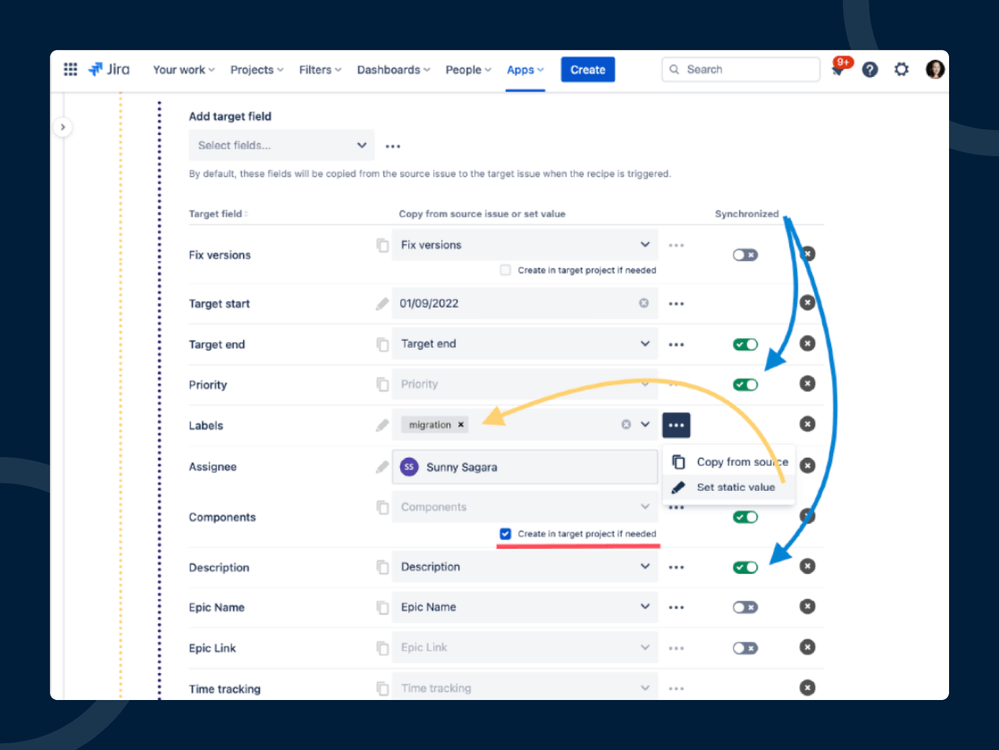
Task: Remove the Priority field row
Action: tap(807, 384)
